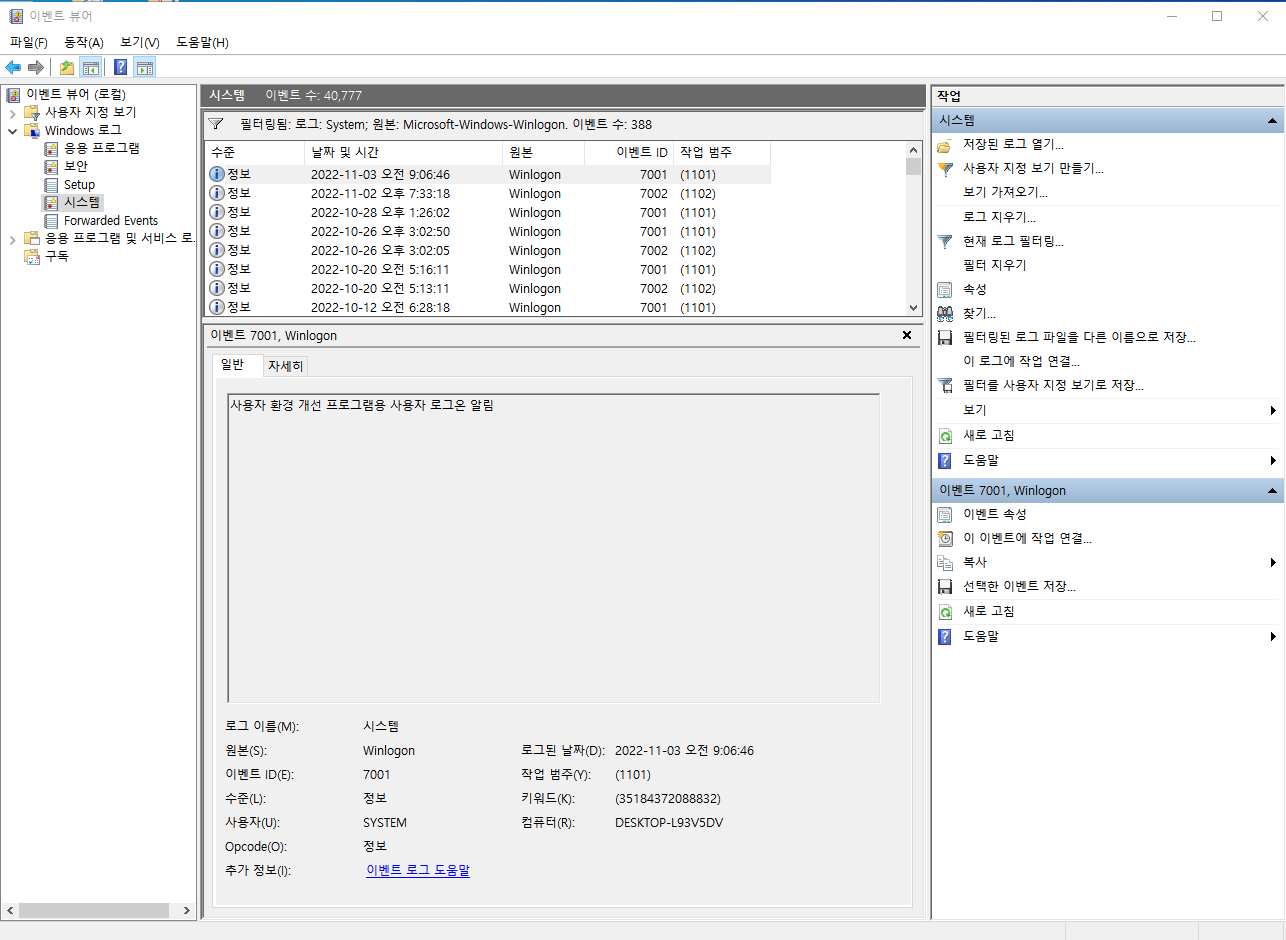Switch to the 자세히 tab
The width and height of the screenshot is (1286, 940).
(286, 366)
